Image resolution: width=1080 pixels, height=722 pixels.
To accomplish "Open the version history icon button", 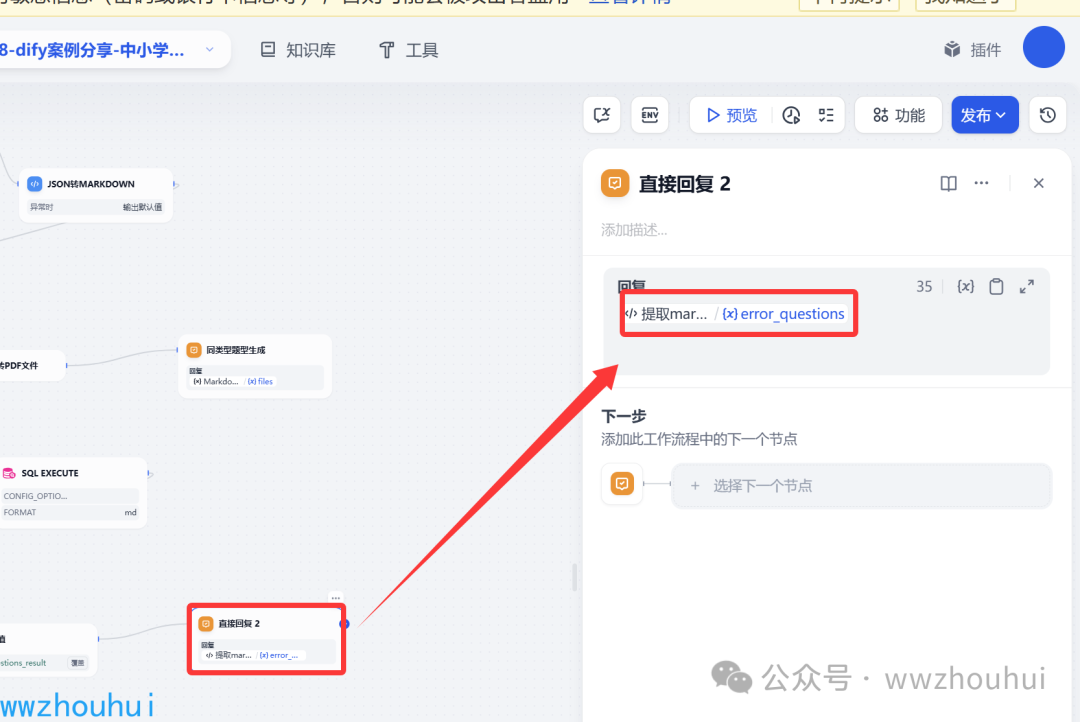I will pos(1048,114).
